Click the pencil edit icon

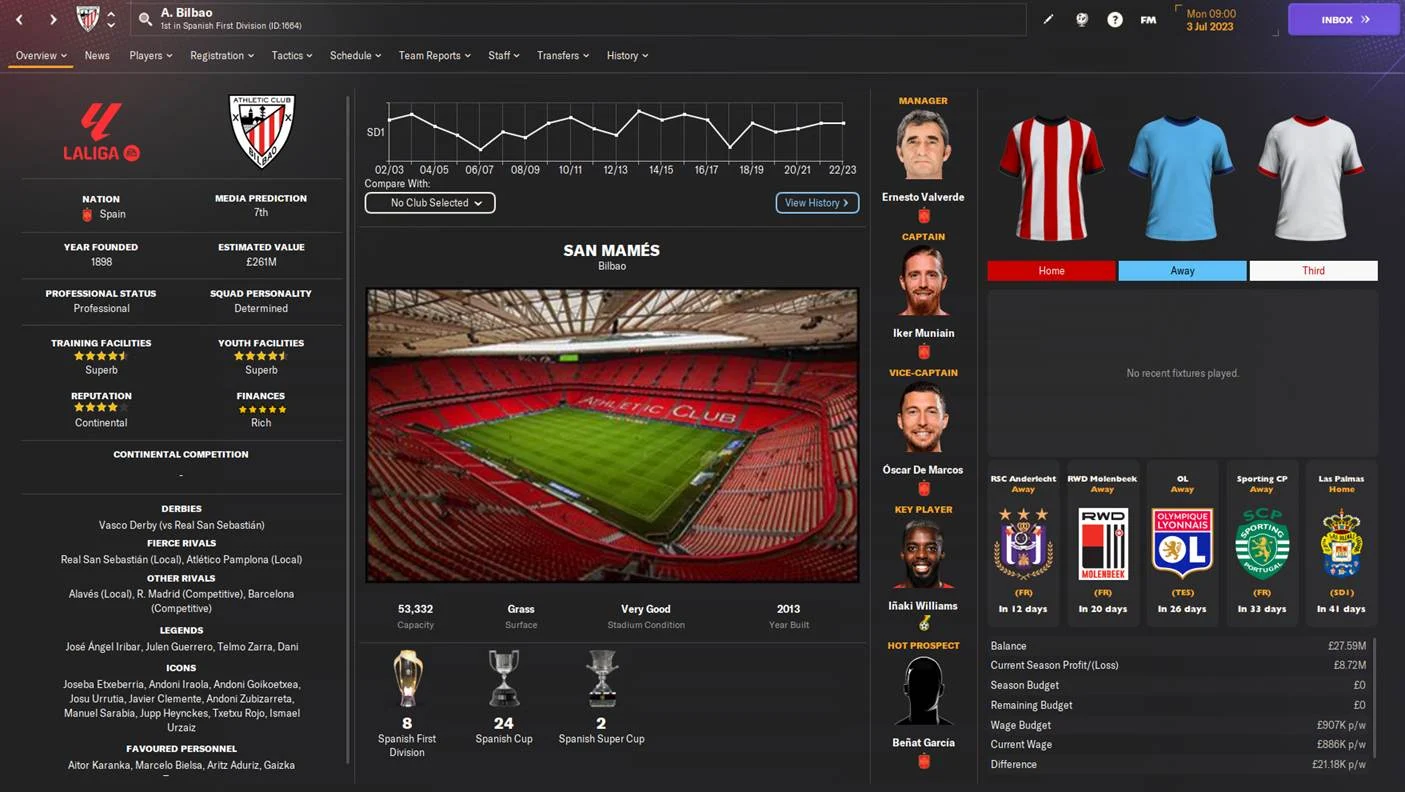click(x=1048, y=19)
